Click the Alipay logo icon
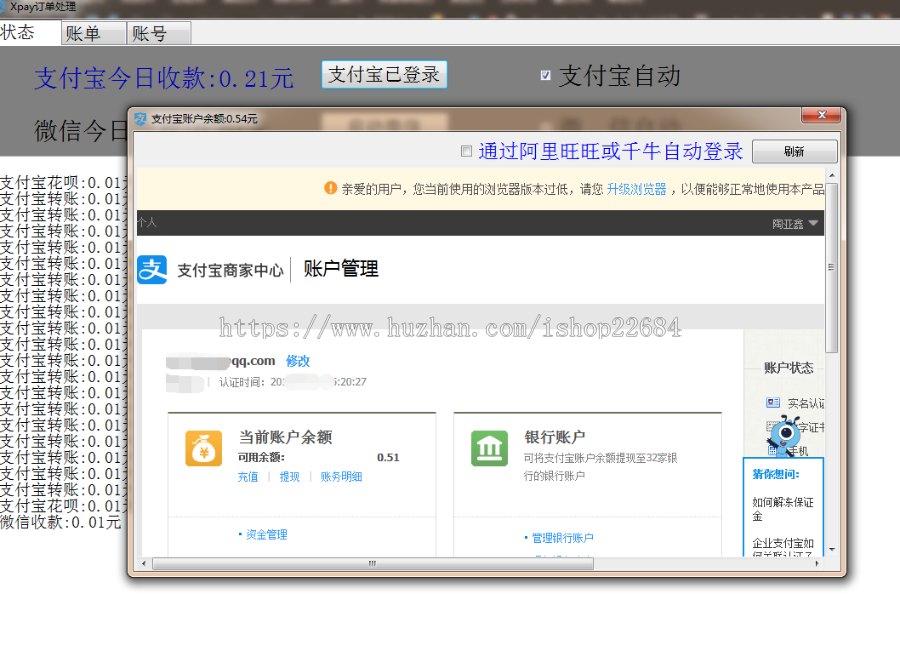Screen dimensions: 900x651 [x=152, y=269]
